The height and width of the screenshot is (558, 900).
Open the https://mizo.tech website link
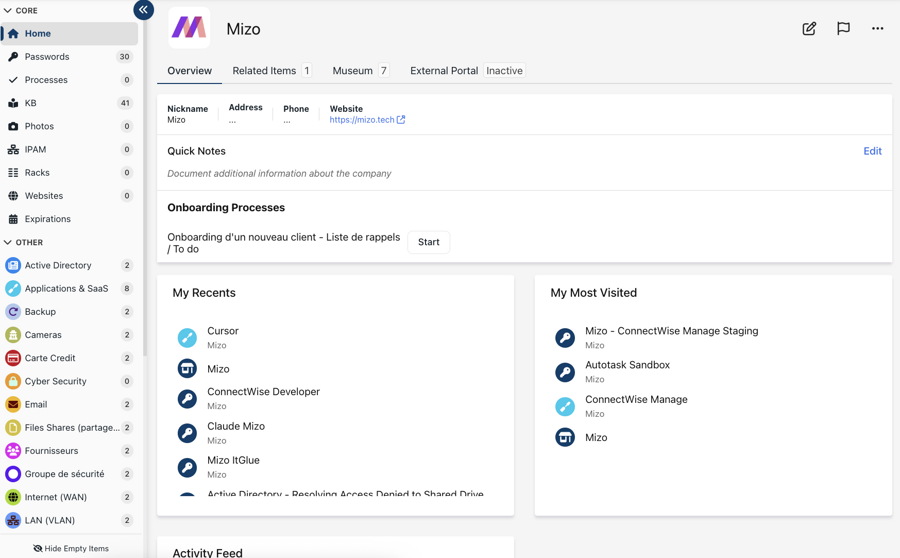point(367,119)
